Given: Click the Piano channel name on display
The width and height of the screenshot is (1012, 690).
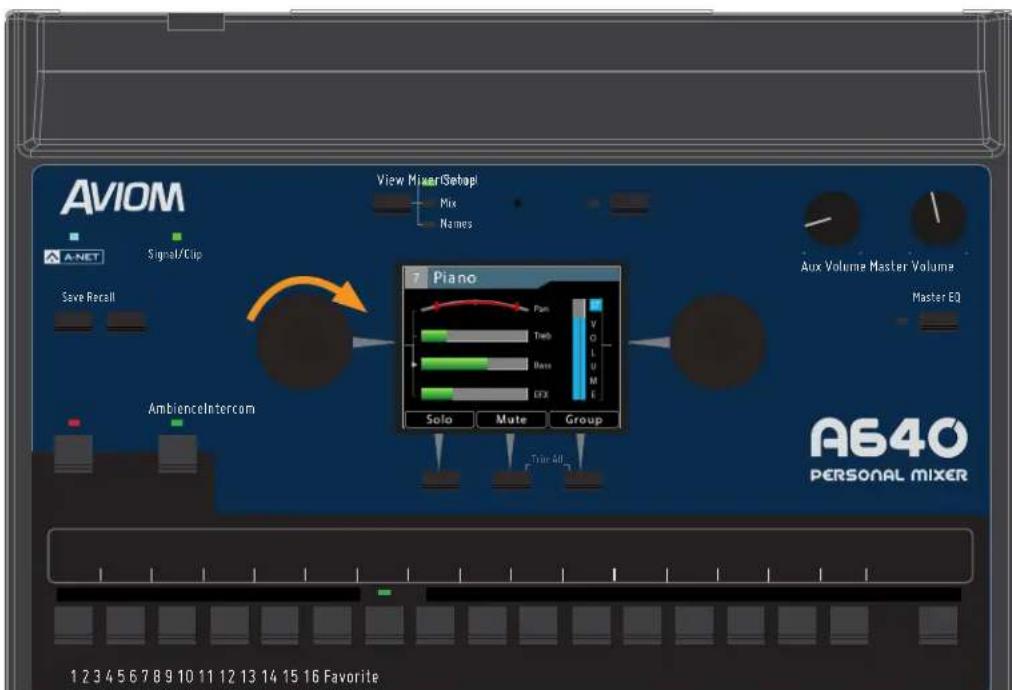Looking at the screenshot, I should pyautogui.click(x=455, y=278).
